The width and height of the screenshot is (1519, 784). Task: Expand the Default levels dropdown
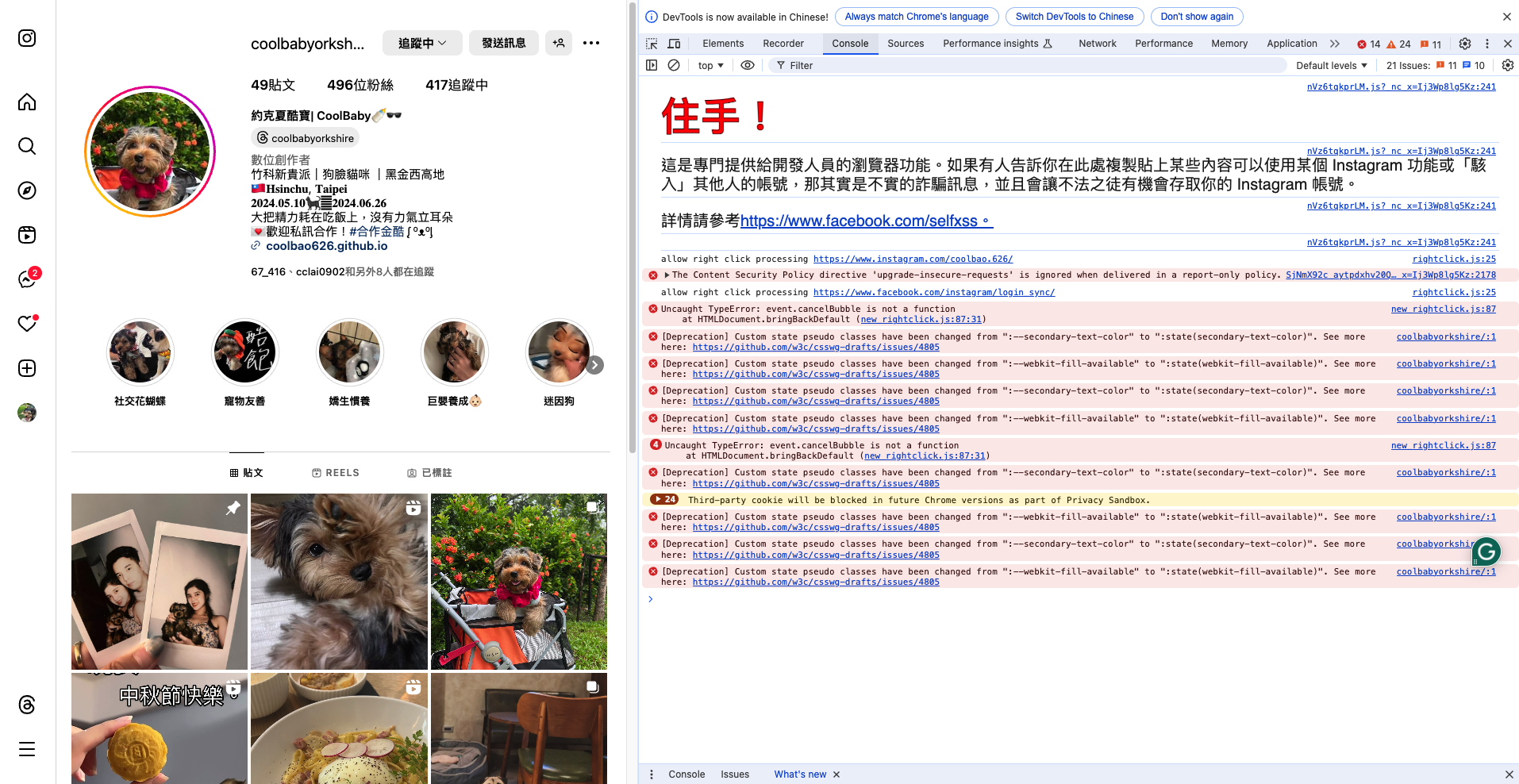(1331, 65)
